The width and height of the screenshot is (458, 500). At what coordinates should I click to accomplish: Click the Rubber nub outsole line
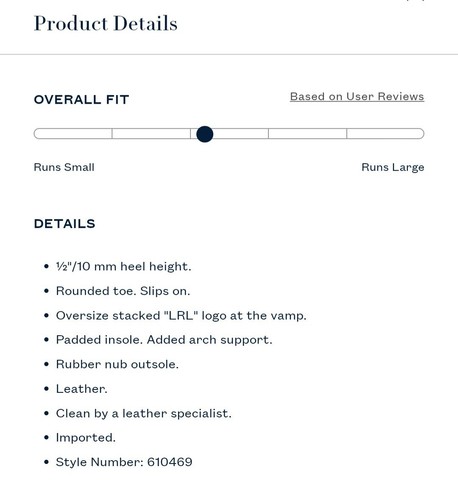[117, 364]
